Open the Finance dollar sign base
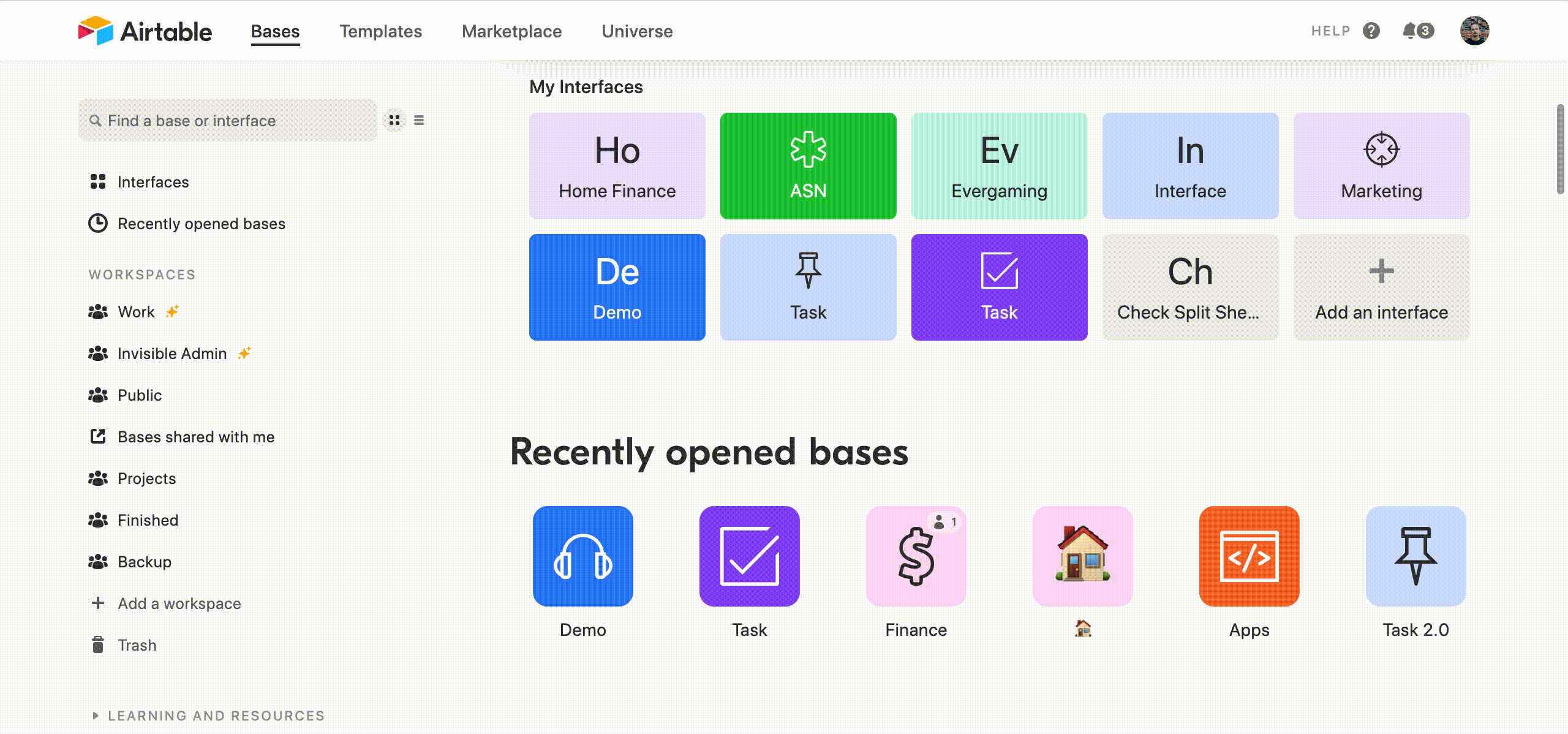The image size is (1568, 734). point(916,556)
